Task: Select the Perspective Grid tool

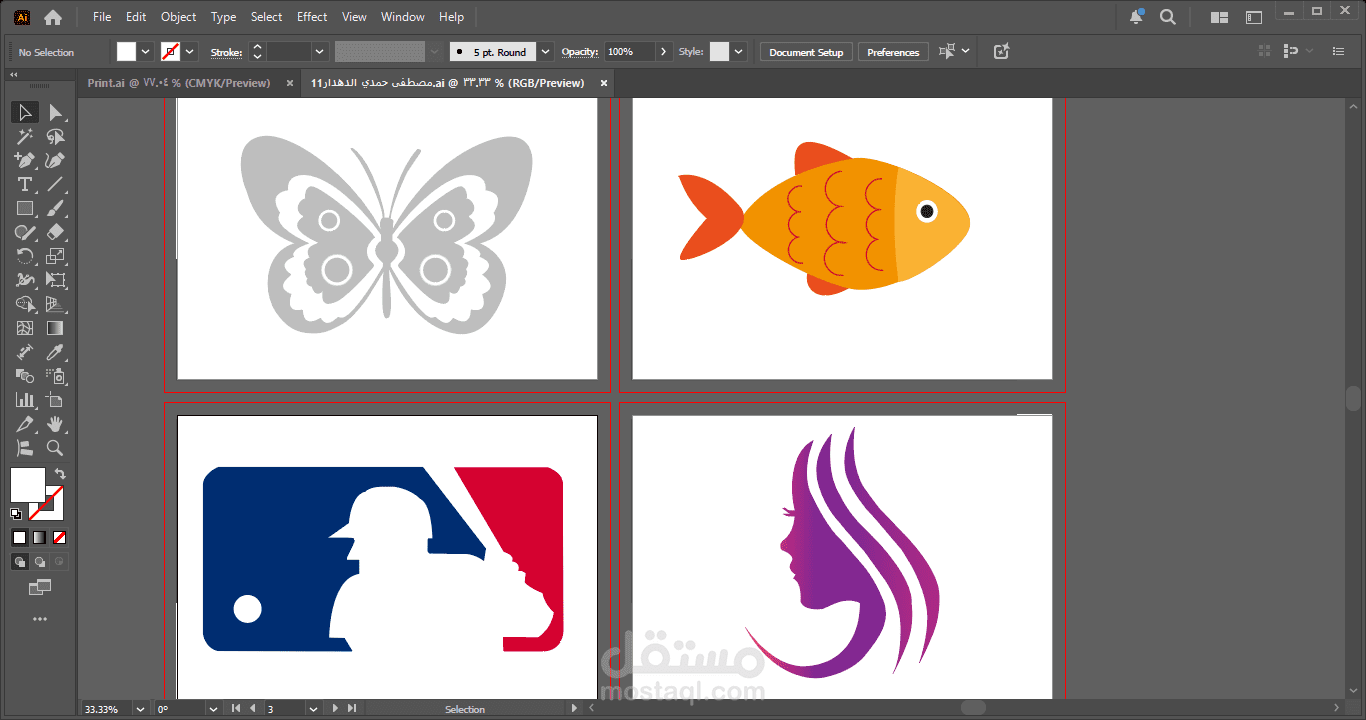Action: [x=56, y=304]
